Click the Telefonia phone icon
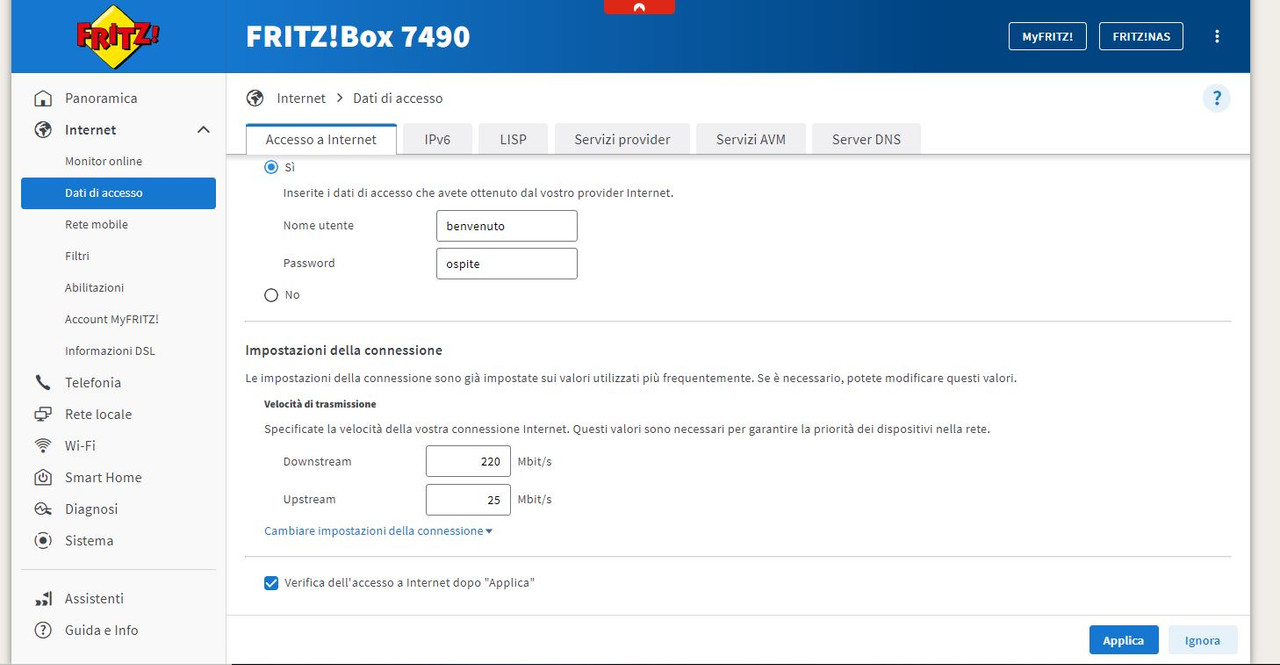1280x665 pixels. click(43, 382)
